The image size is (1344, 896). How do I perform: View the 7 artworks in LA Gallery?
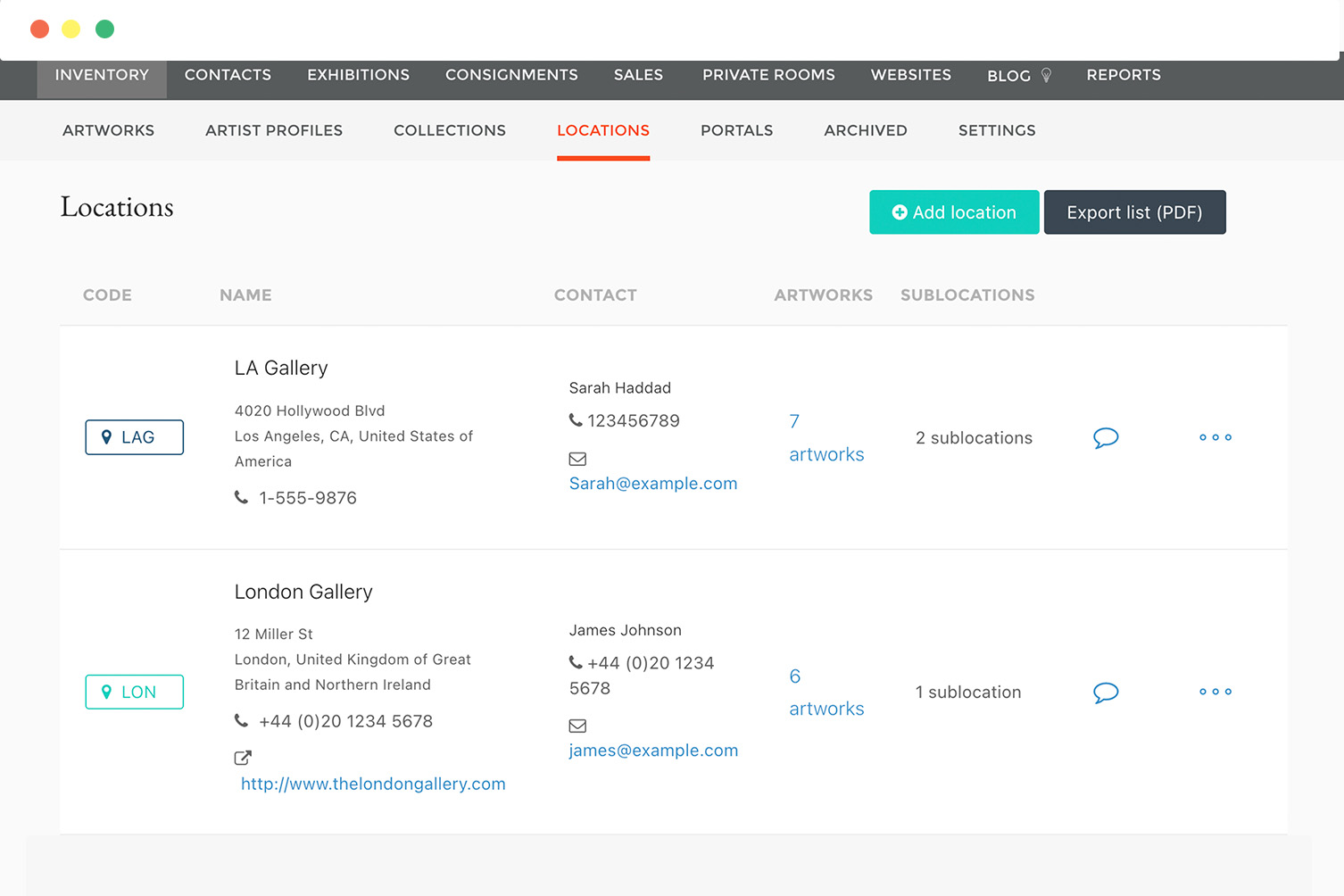point(826,437)
